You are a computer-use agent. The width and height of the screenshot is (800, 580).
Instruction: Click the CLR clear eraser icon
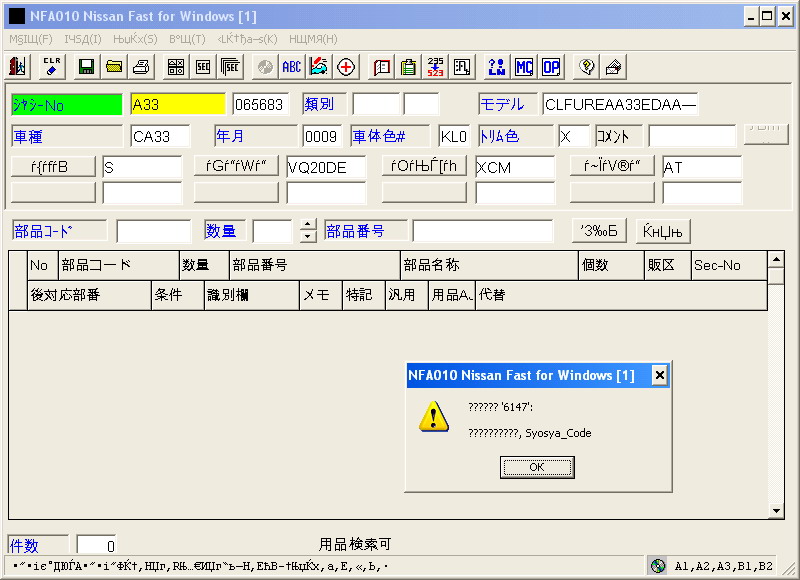pyautogui.click(x=52, y=67)
